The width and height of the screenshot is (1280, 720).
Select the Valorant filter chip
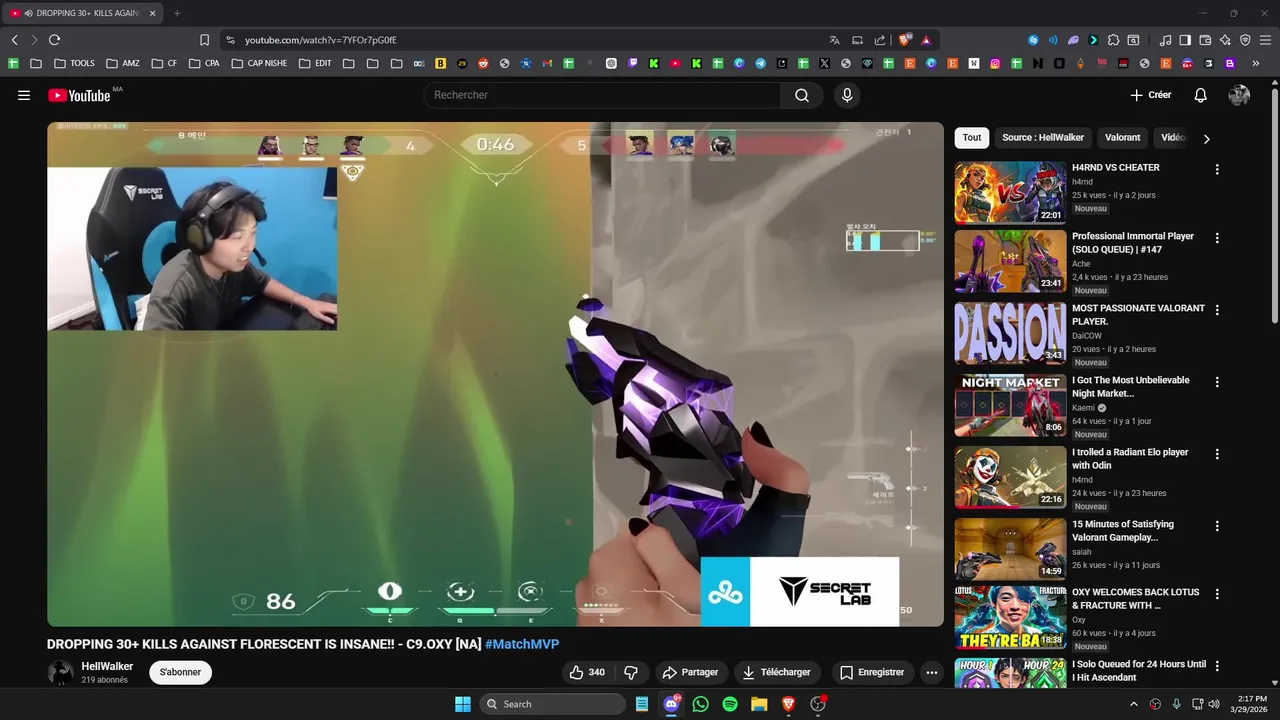click(x=1123, y=138)
